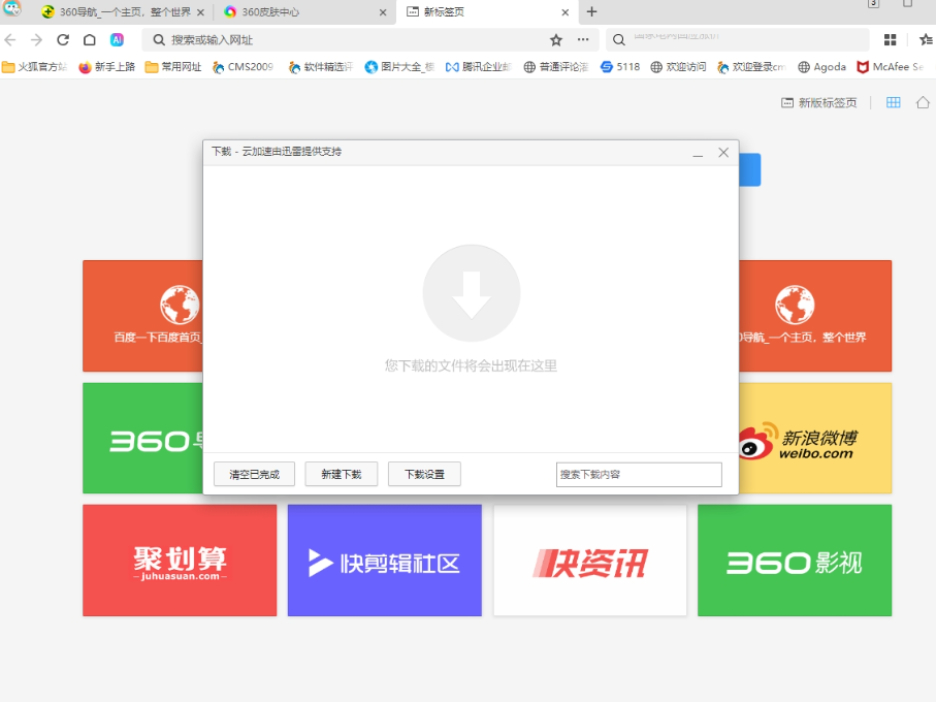Image resolution: width=936 pixels, height=702 pixels.
Task: Open the address bar more options
Action: (583, 40)
